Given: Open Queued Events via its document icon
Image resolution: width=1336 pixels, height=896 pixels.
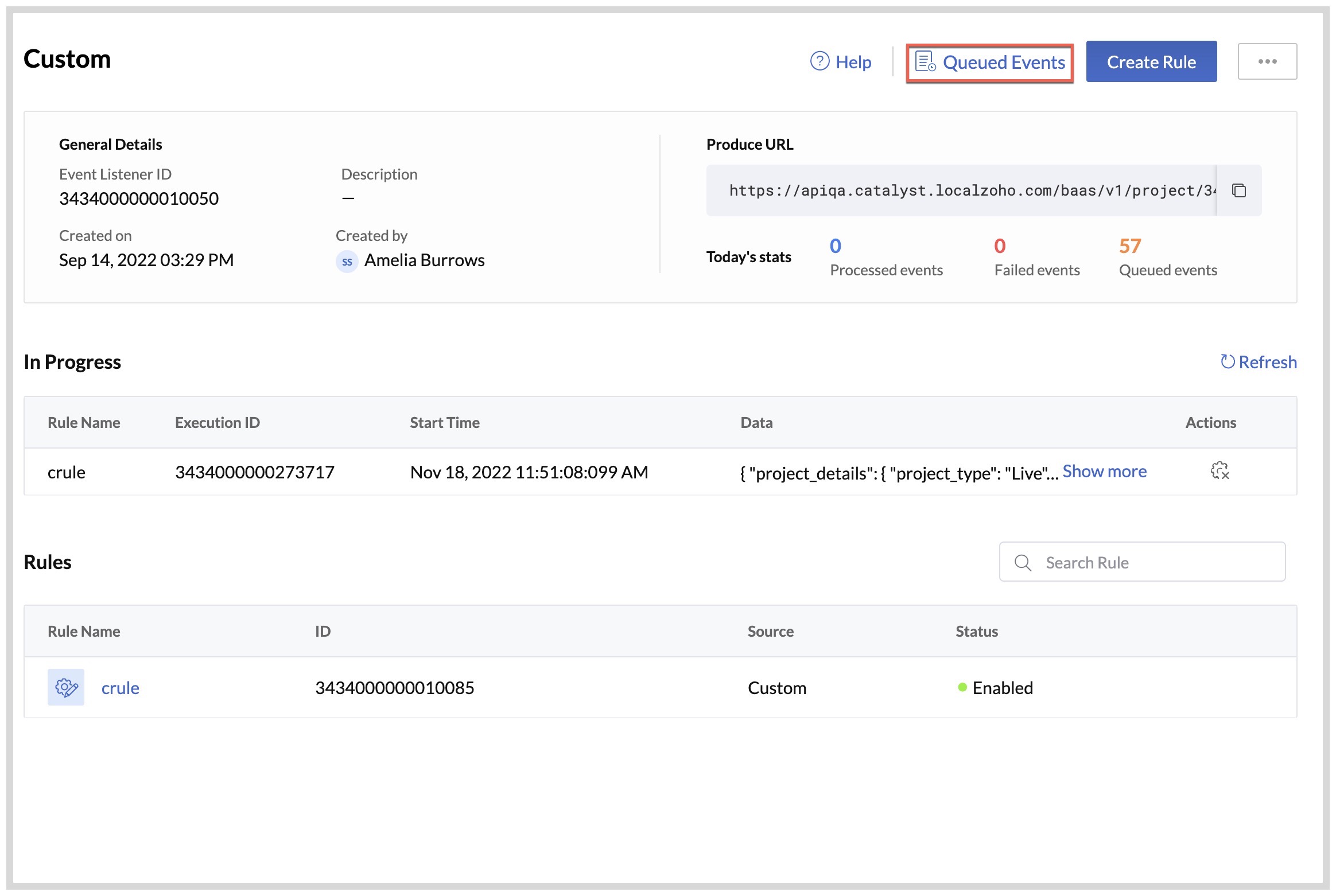Looking at the screenshot, I should (x=926, y=61).
